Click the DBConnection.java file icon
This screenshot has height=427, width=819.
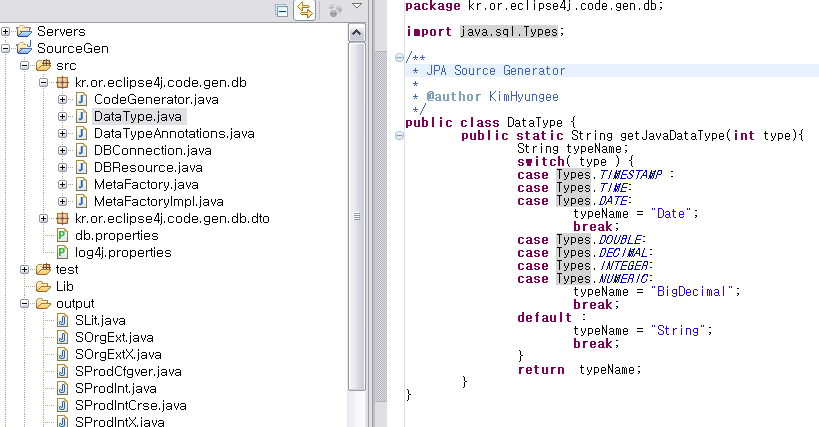pyautogui.click(x=81, y=150)
